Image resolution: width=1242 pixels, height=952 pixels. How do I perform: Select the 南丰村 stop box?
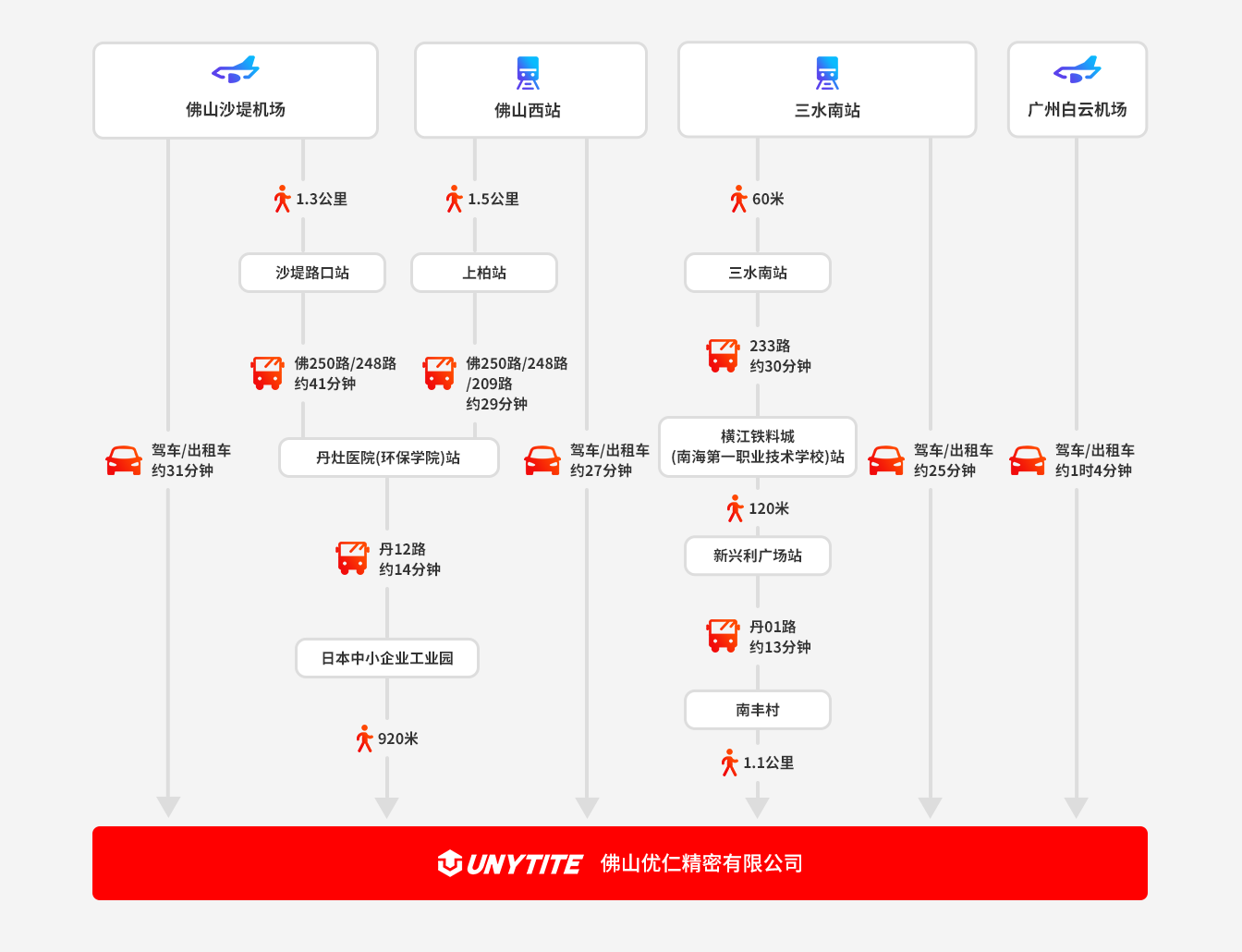(x=758, y=710)
